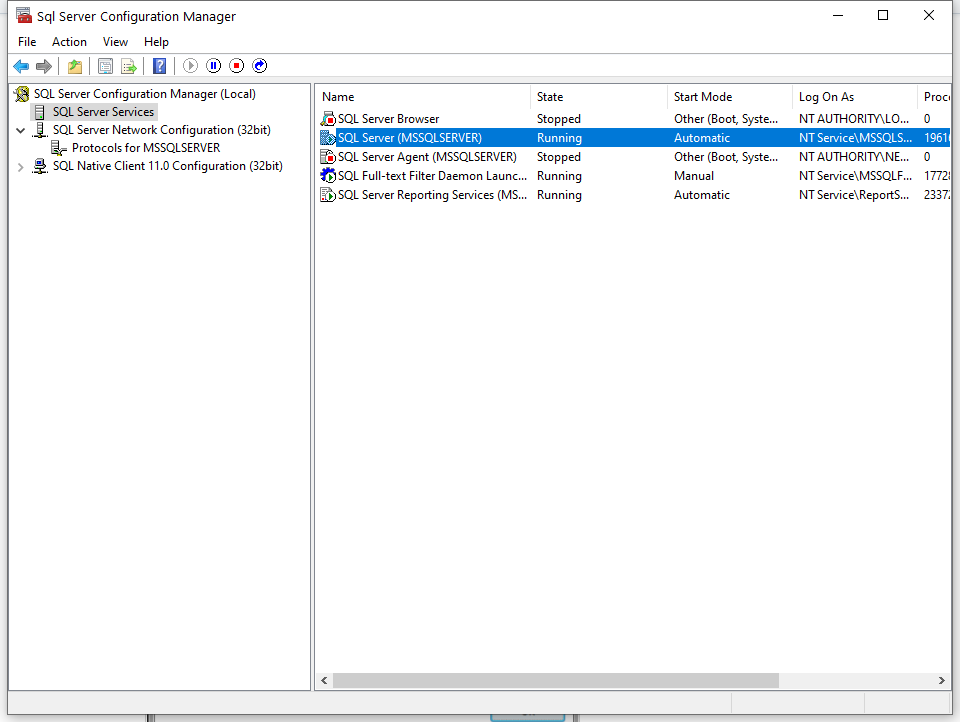
Task: Select SQL Native Client 11.0 Configuration label
Action: coord(168,166)
